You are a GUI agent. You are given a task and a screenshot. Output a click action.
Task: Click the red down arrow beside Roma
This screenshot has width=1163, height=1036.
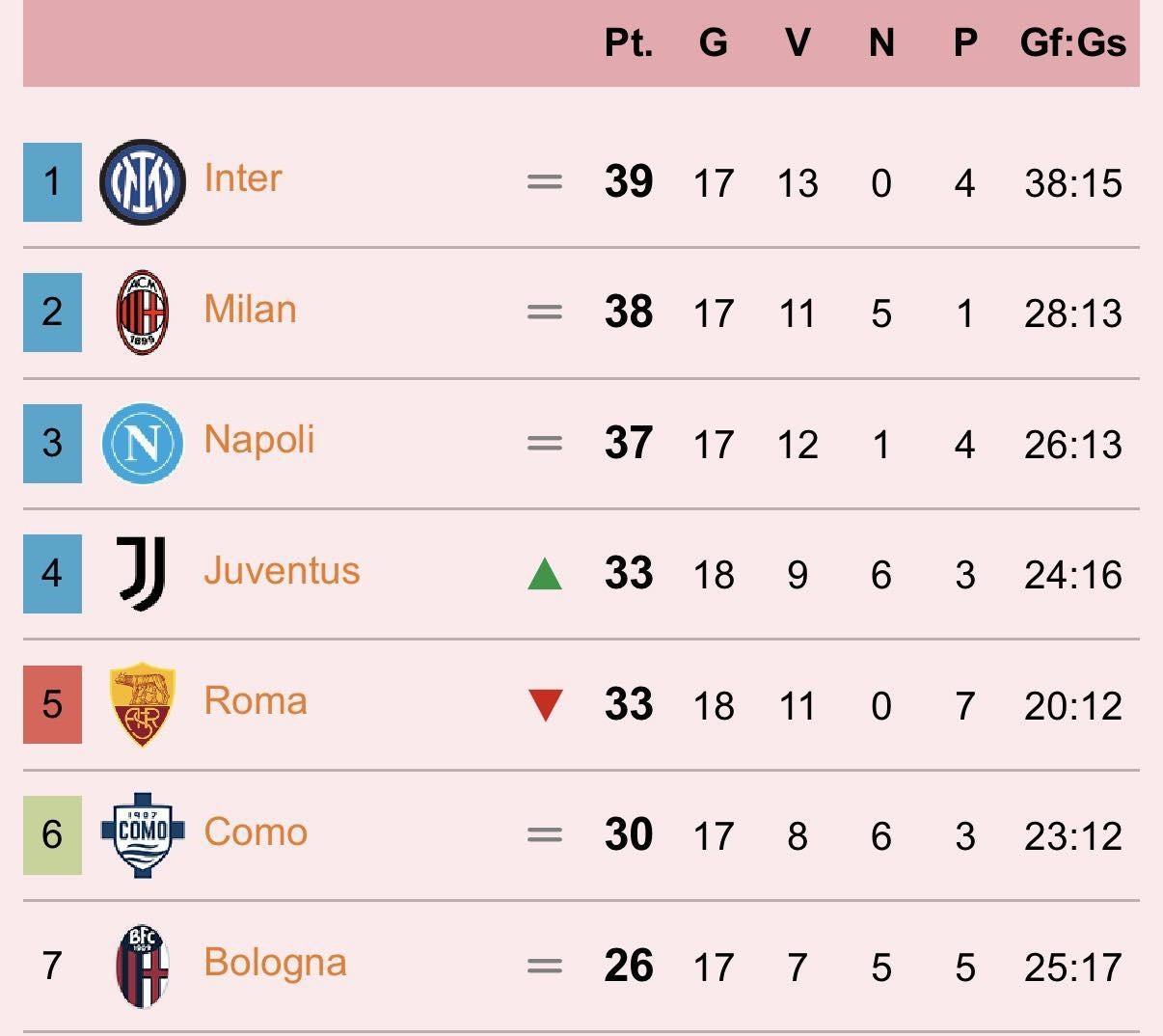[x=545, y=705]
